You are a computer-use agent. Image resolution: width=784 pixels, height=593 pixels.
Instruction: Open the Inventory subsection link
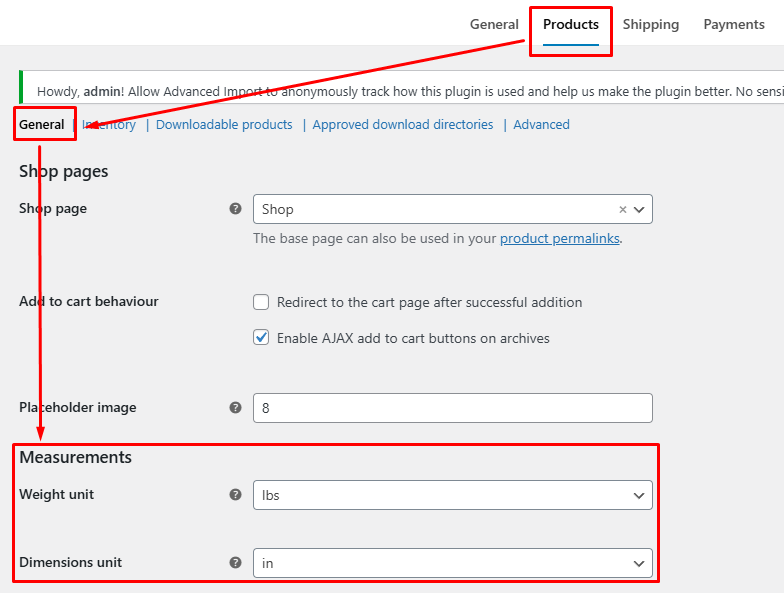click(109, 124)
